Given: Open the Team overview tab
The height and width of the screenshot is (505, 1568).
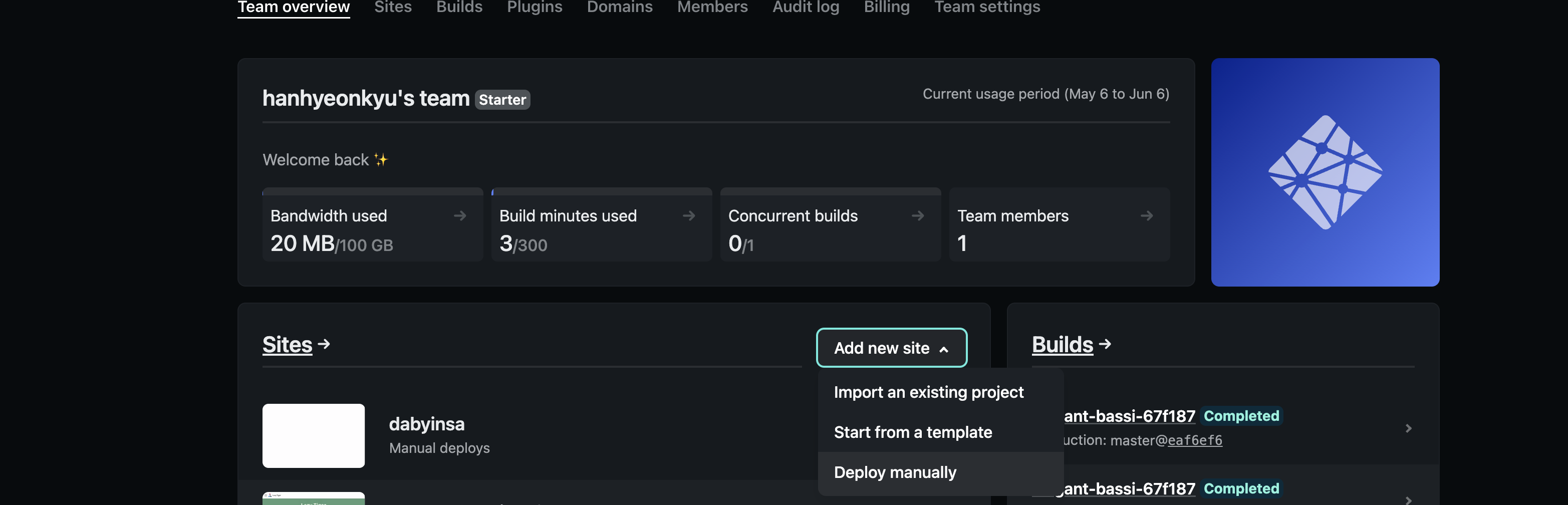Looking at the screenshot, I should [x=294, y=8].
